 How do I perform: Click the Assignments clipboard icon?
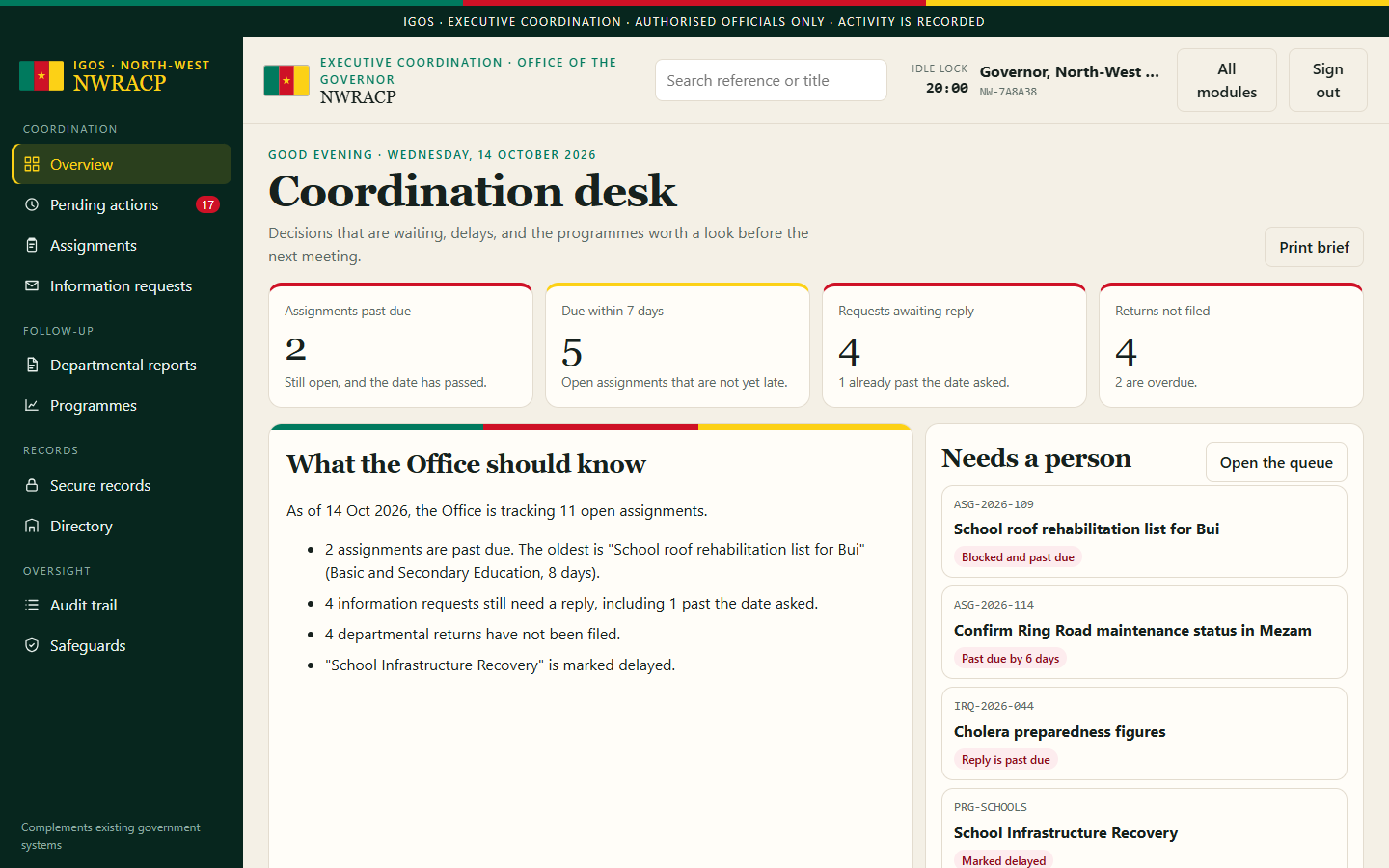[x=32, y=245]
